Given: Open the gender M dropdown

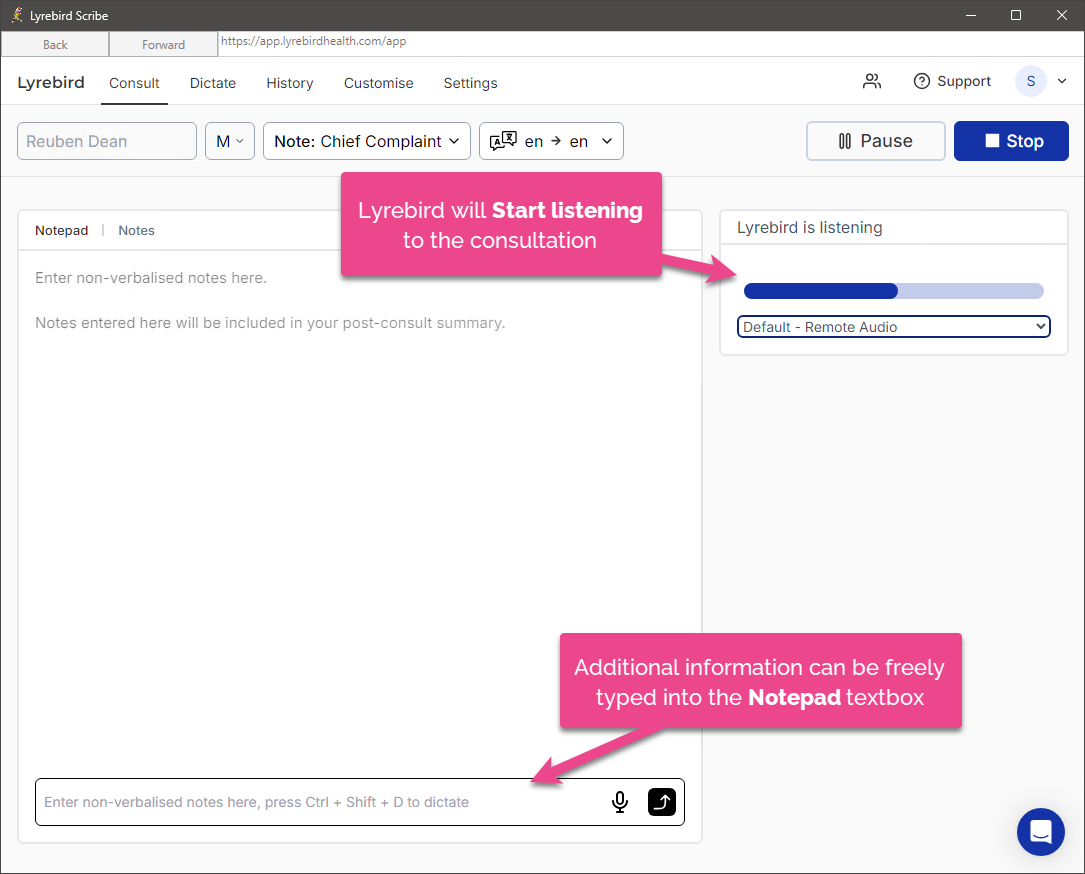Looking at the screenshot, I should point(230,141).
